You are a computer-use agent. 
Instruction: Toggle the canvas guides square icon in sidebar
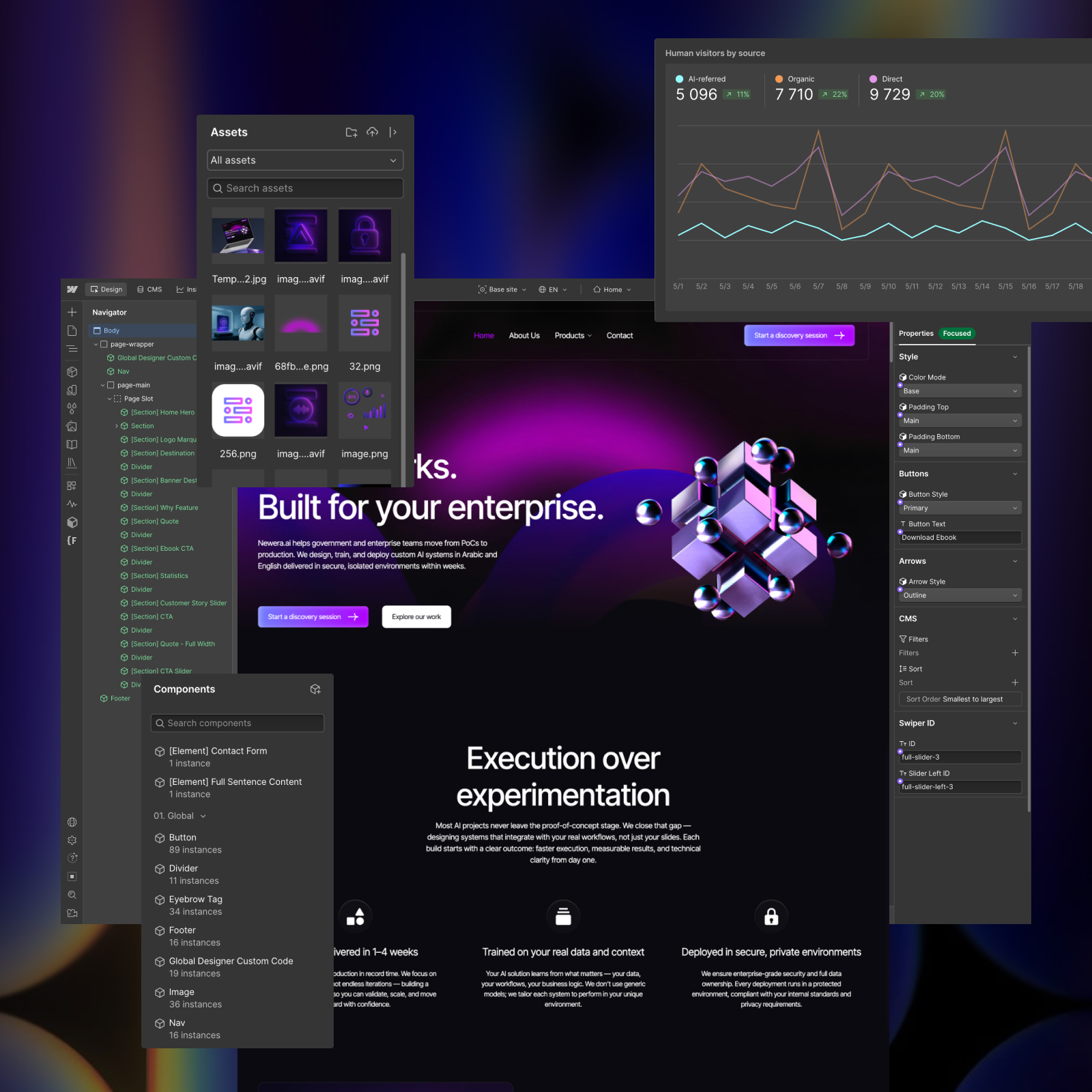click(72, 876)
